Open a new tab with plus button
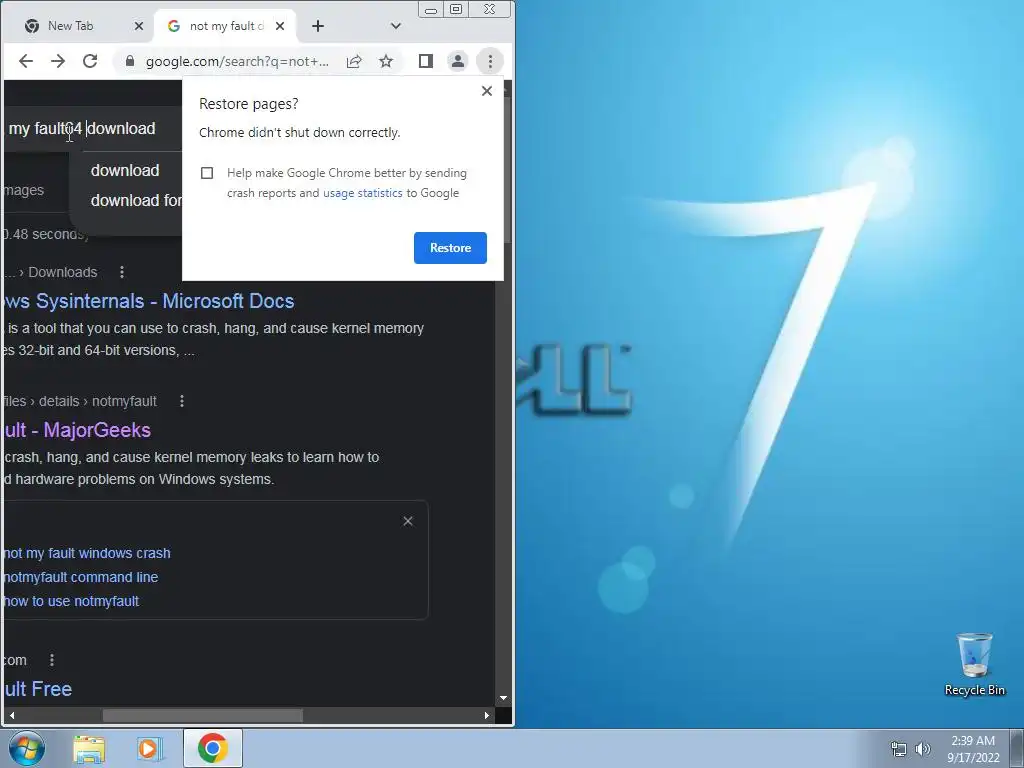Viewport: 1024px width, 768px height. click(317, 26)
